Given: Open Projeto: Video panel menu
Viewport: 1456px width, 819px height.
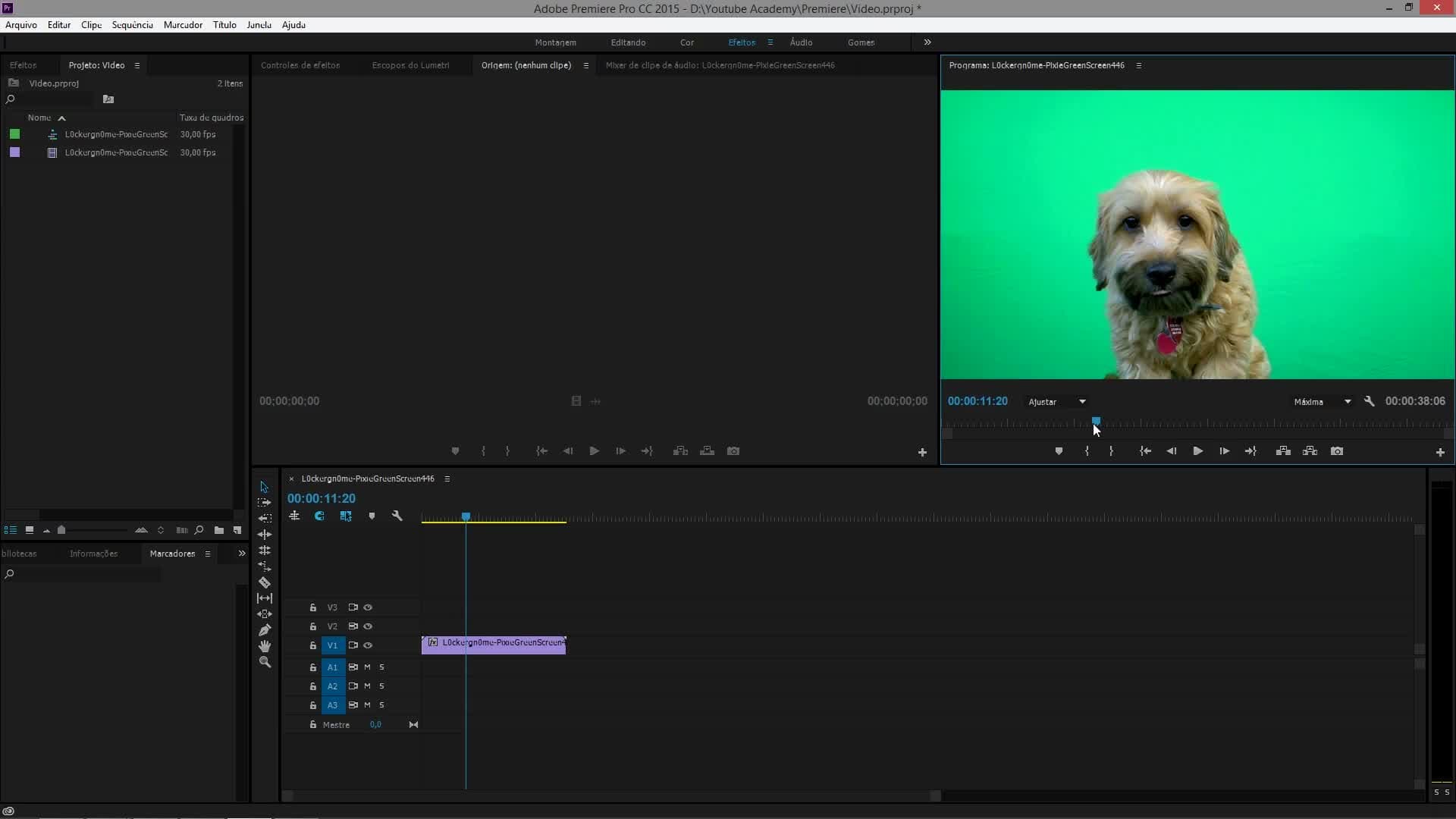Looking at the screenshot, I should [x=137, y=65].
